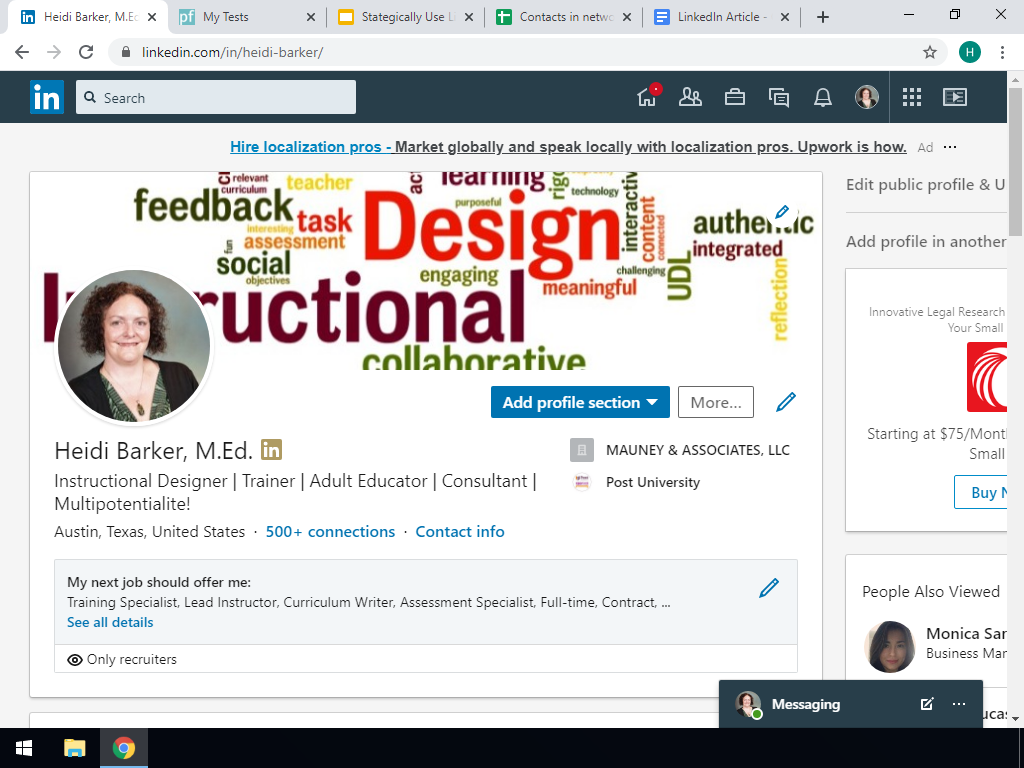Go forward in browser history
This screenshot has width=1024, height=768.
click(x=54, y=52)
